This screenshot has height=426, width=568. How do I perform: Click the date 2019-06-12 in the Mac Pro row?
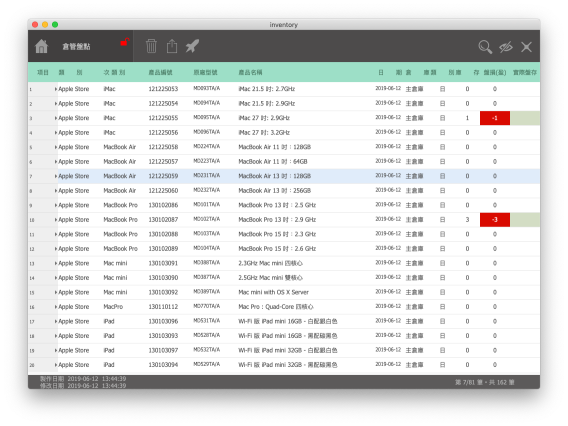(x=388, y=306)
